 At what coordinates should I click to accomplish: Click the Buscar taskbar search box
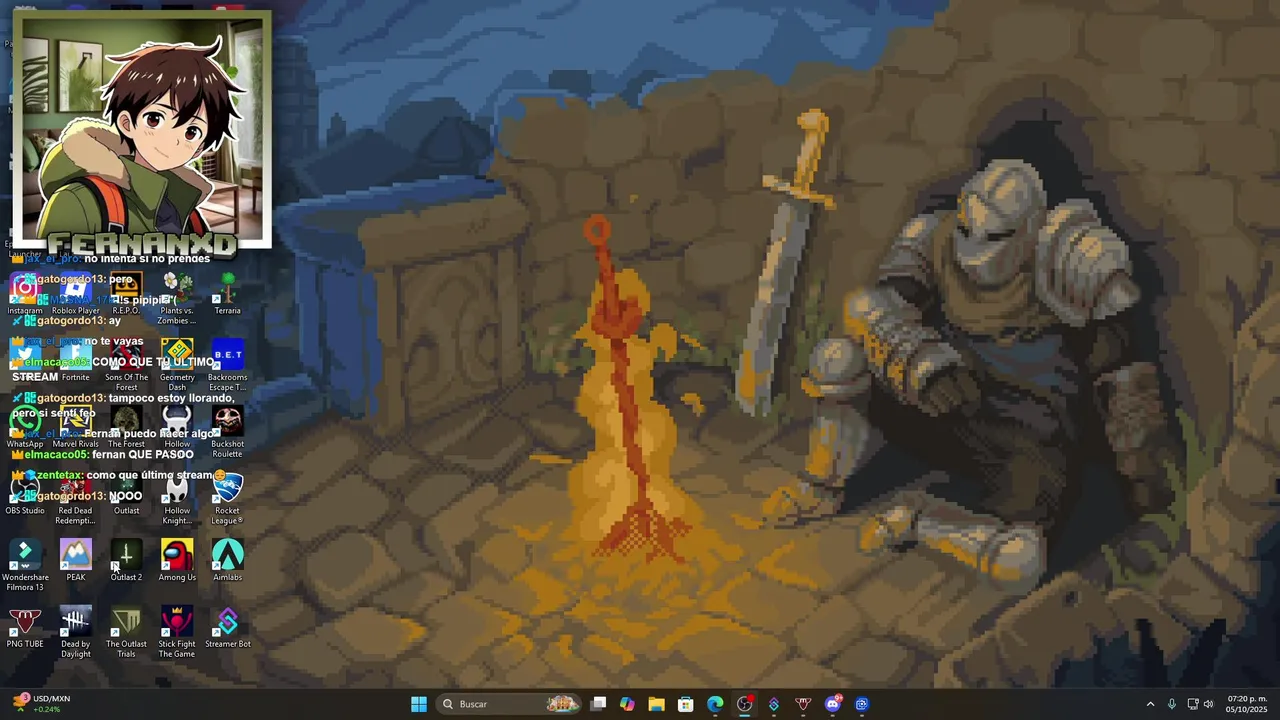click(x=510, y=704)
